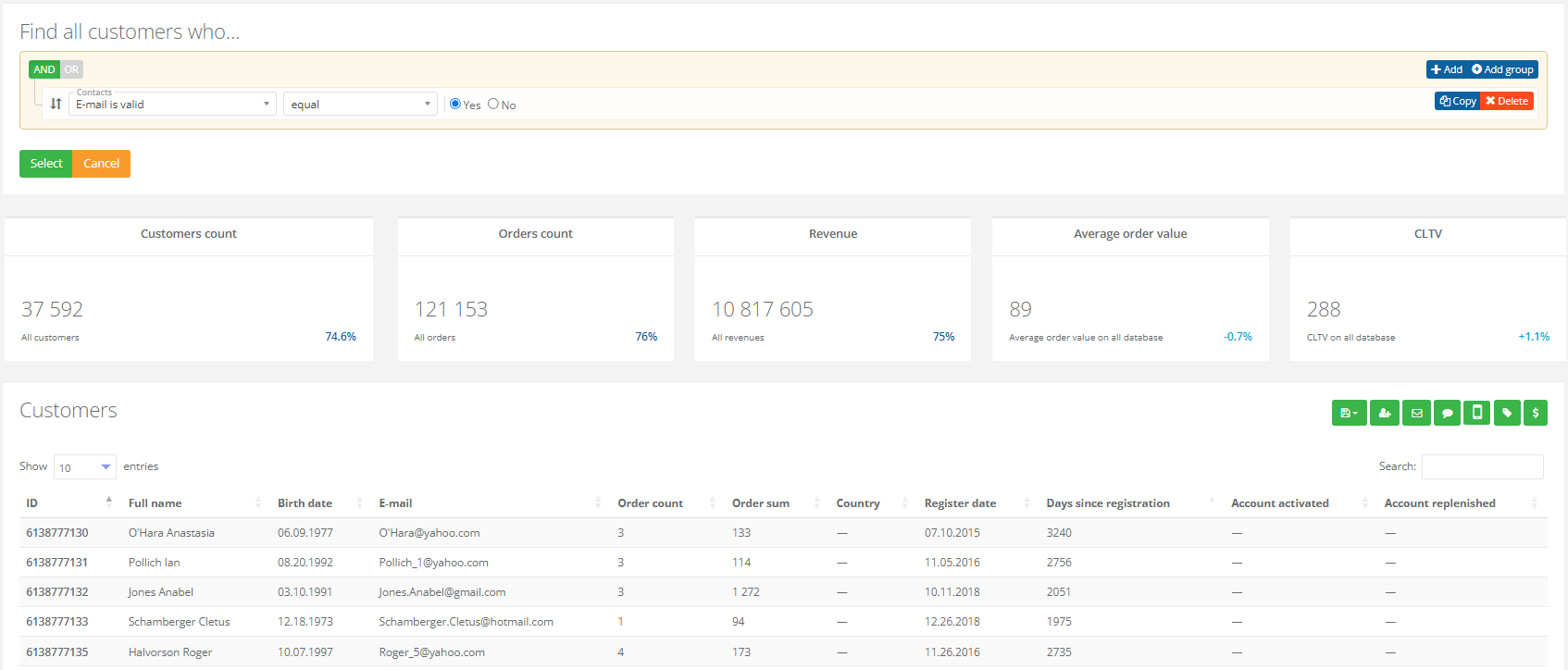
Task: Click the CLTV value 288
Action: [x=1324, y=309]
